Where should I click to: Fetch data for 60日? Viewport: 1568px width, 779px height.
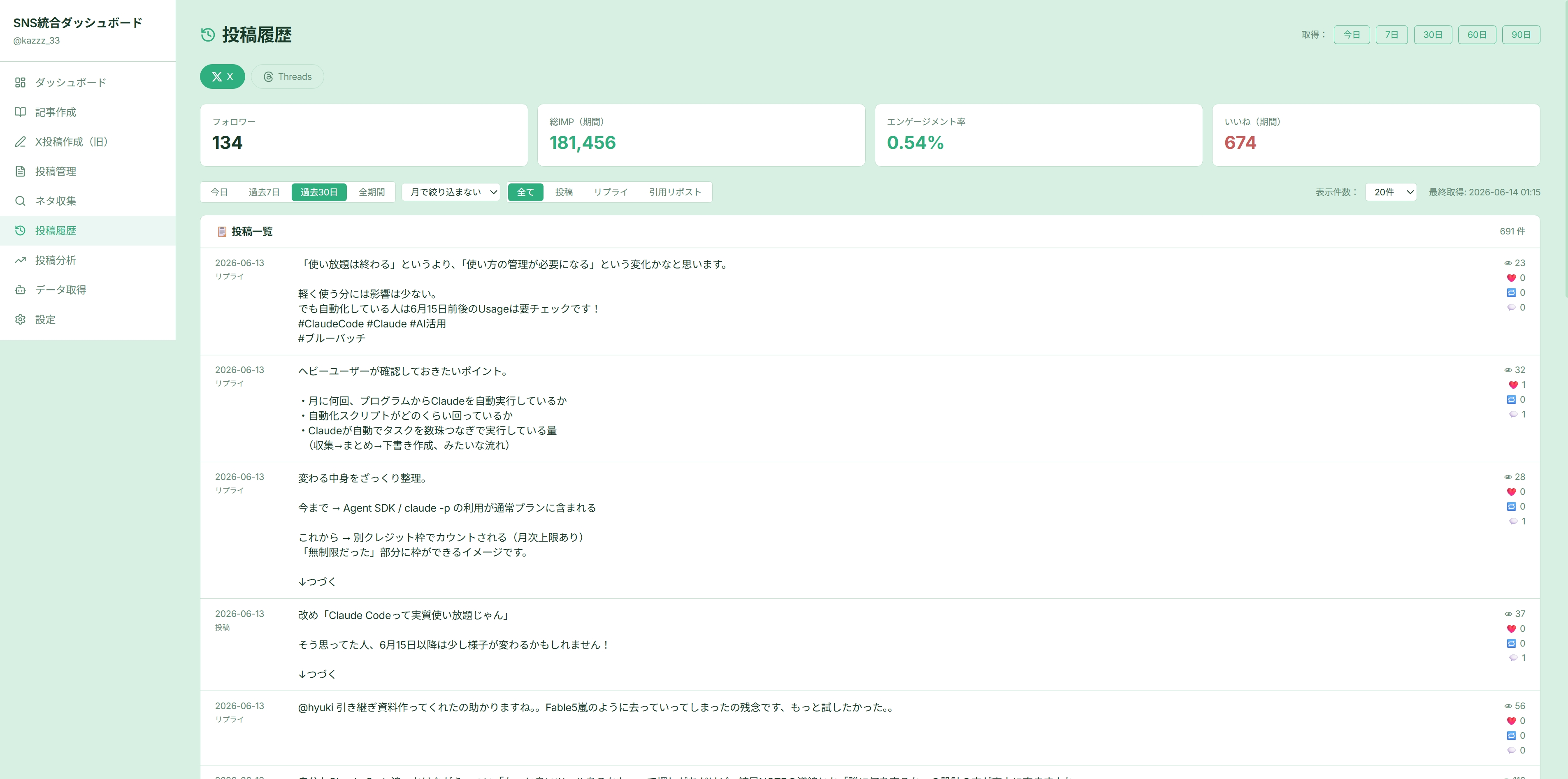[x=1477, y=35]
